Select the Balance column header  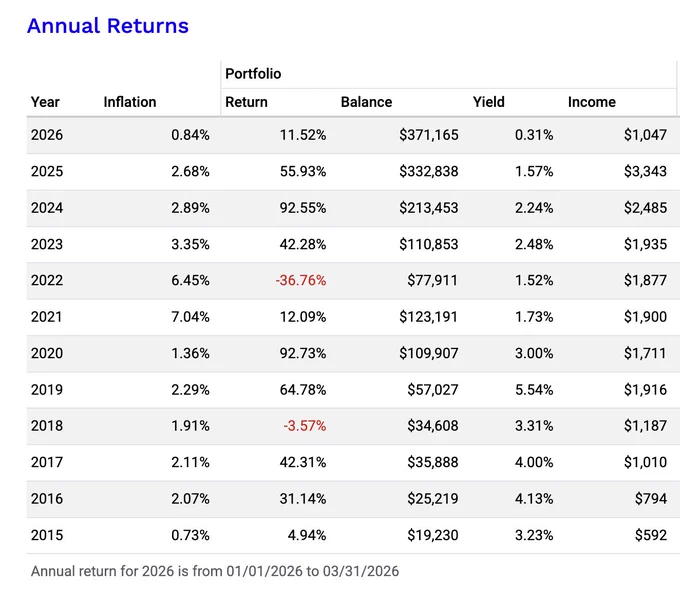tap(366, 102)
